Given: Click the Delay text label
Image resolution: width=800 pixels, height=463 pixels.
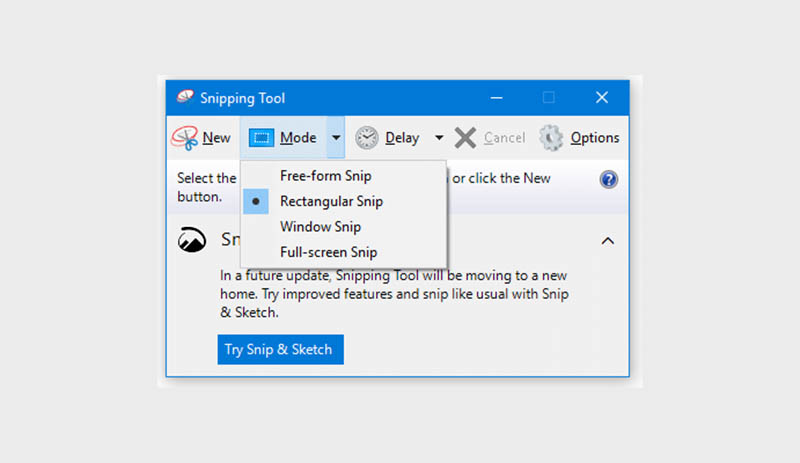Looking at the screenshot, I should 402,138.
